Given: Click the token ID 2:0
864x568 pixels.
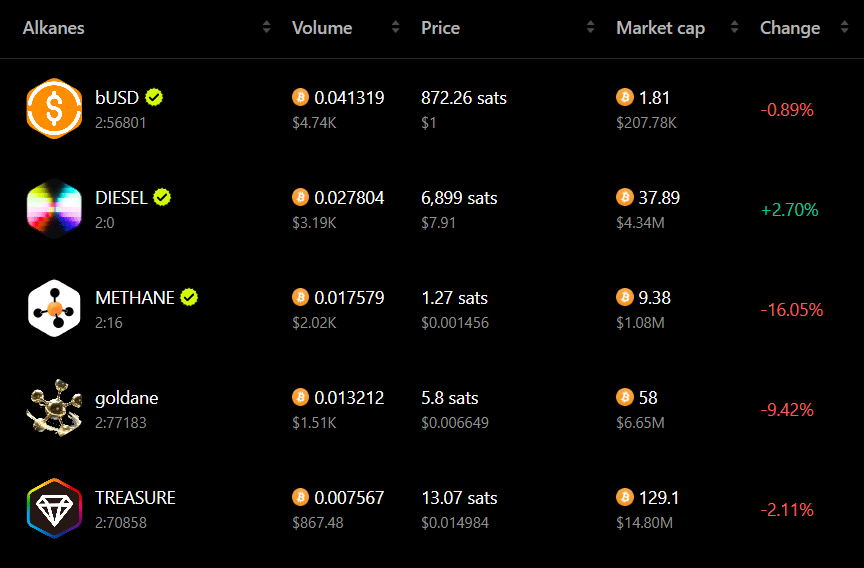Looking at the screenshot, I should click(105, 223).
